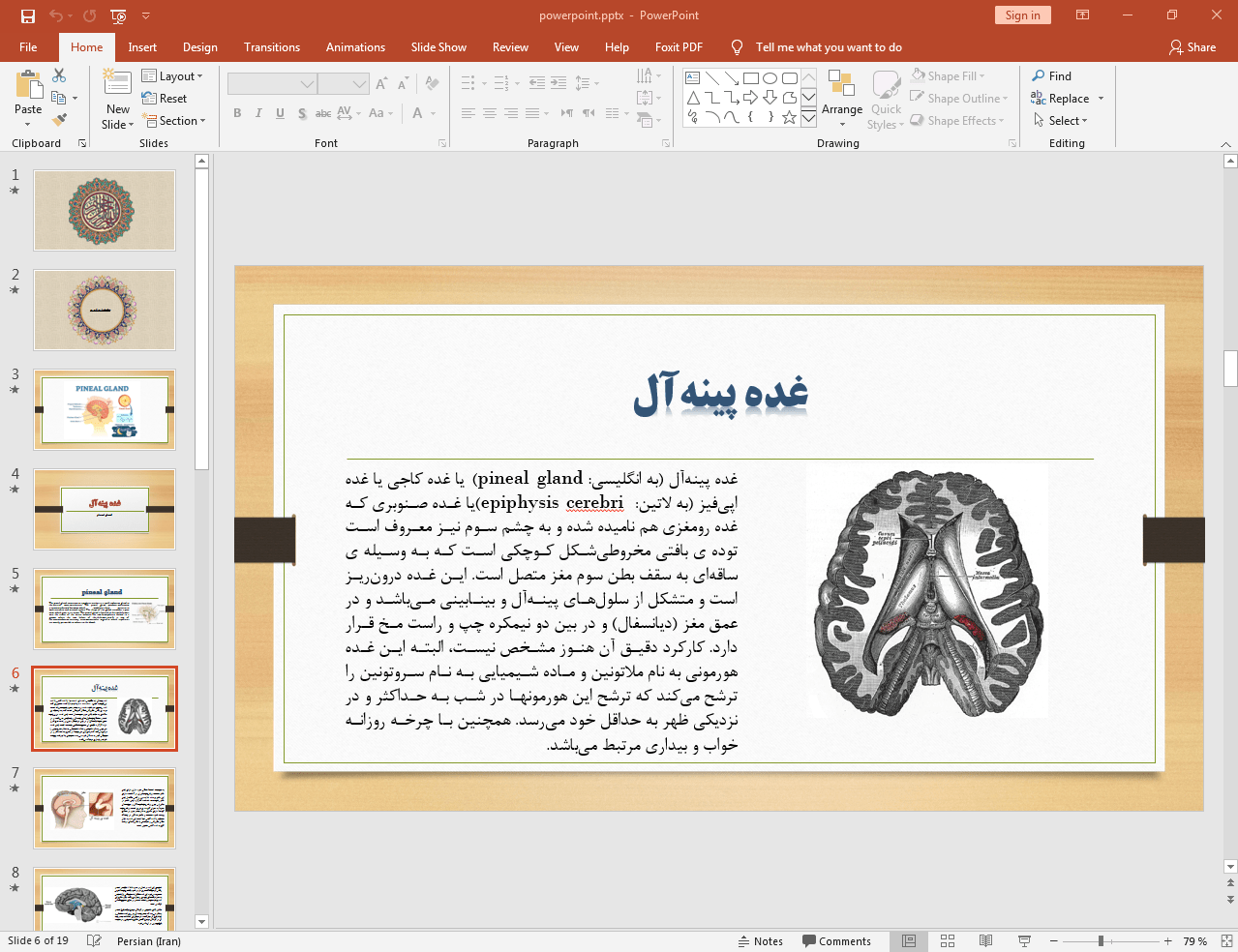The width and height of the screenshot is (1238, 952).
Task: Select slide 7 thumbnail
Action: point(105,808)
